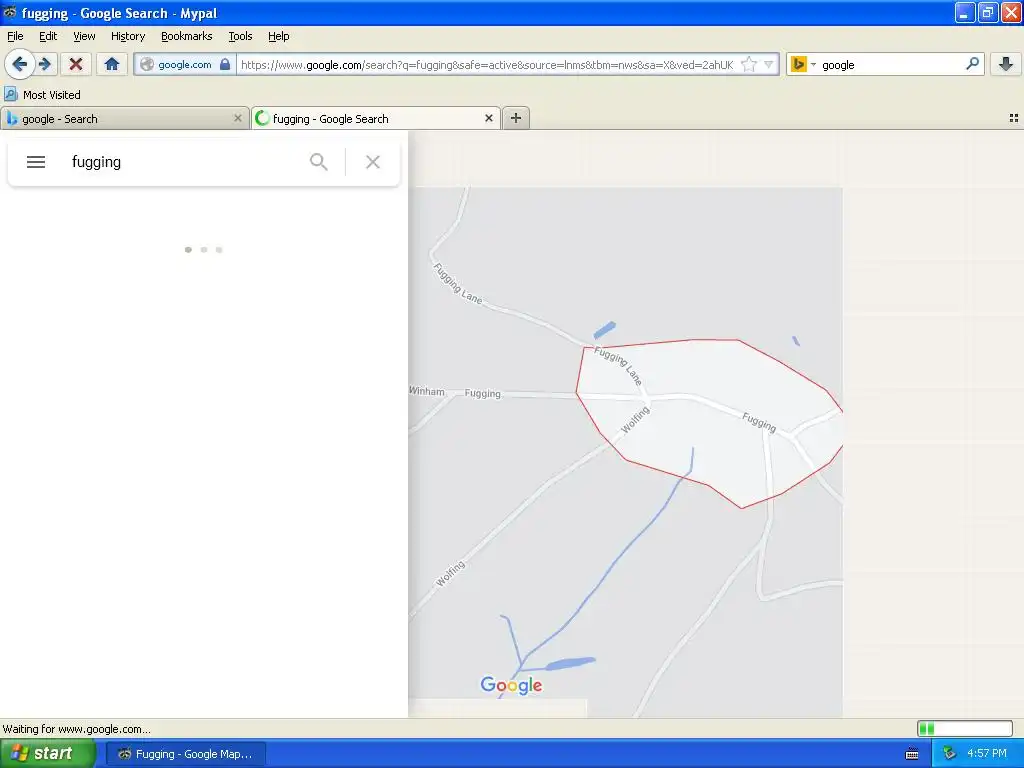This screenshot has width=1024, height=768.
Task: Click the on-screen keyboard tray icon
Action: click(912, 754)
